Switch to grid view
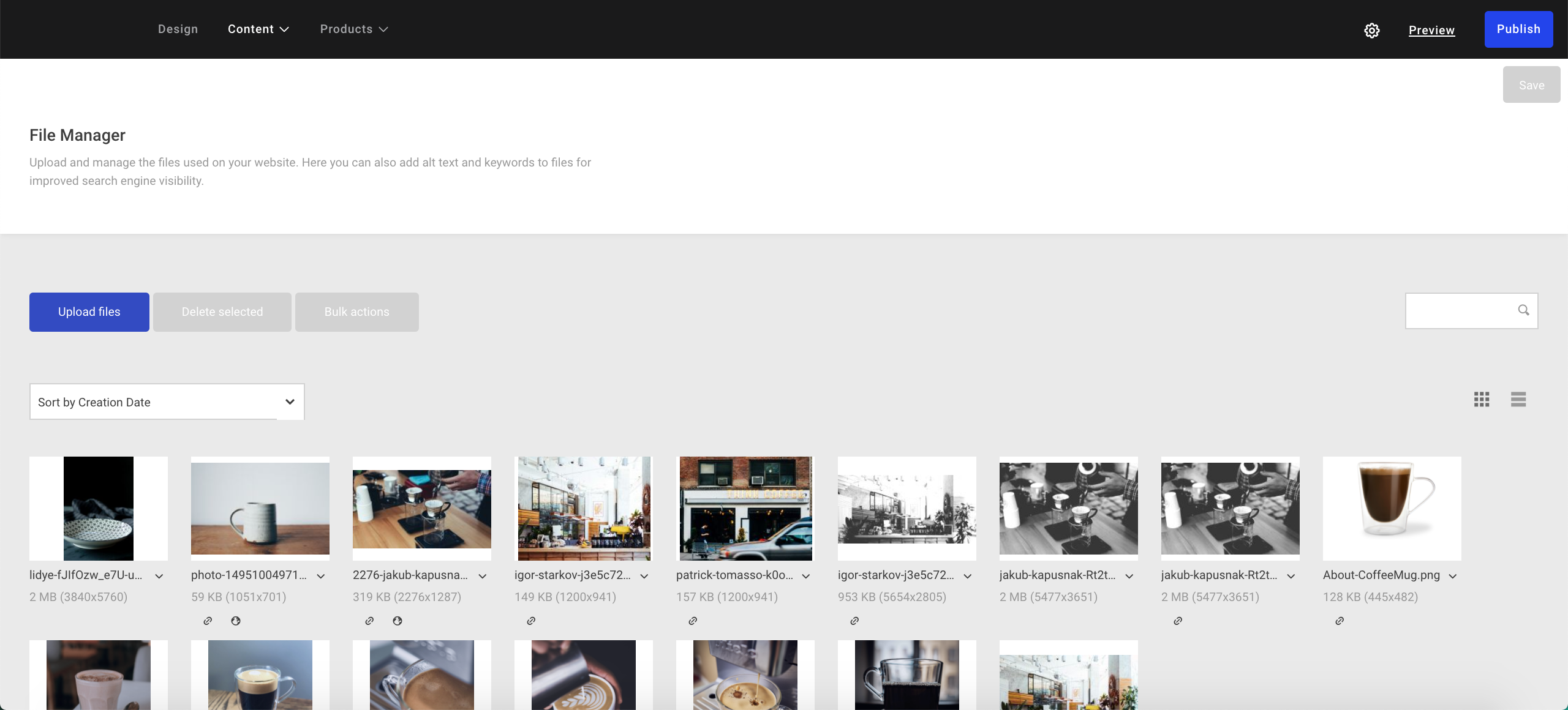Viewport: 1568px width, 710px height. [x=1481, y=400]
